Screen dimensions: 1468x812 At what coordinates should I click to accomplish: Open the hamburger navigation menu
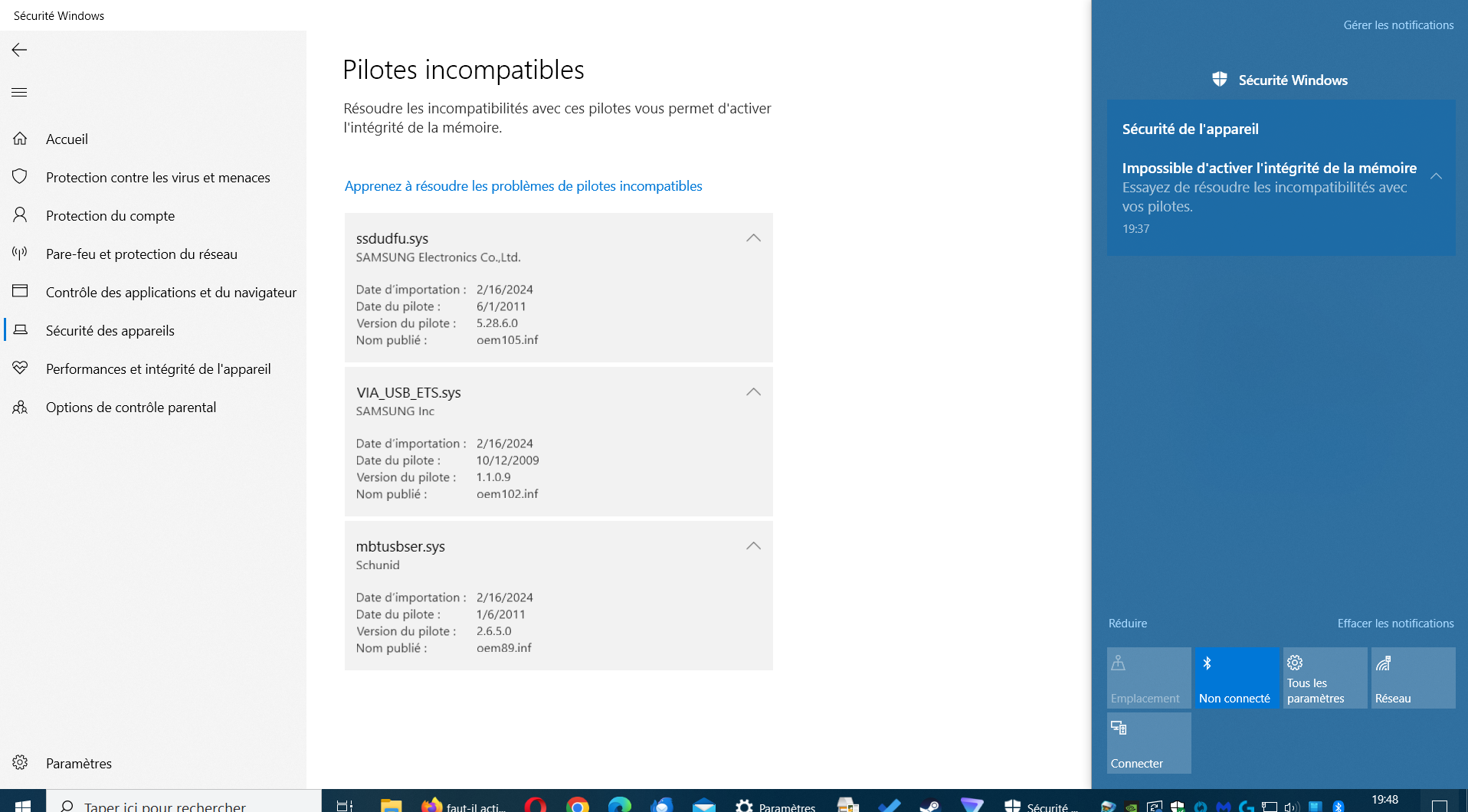tap(19, 93)
